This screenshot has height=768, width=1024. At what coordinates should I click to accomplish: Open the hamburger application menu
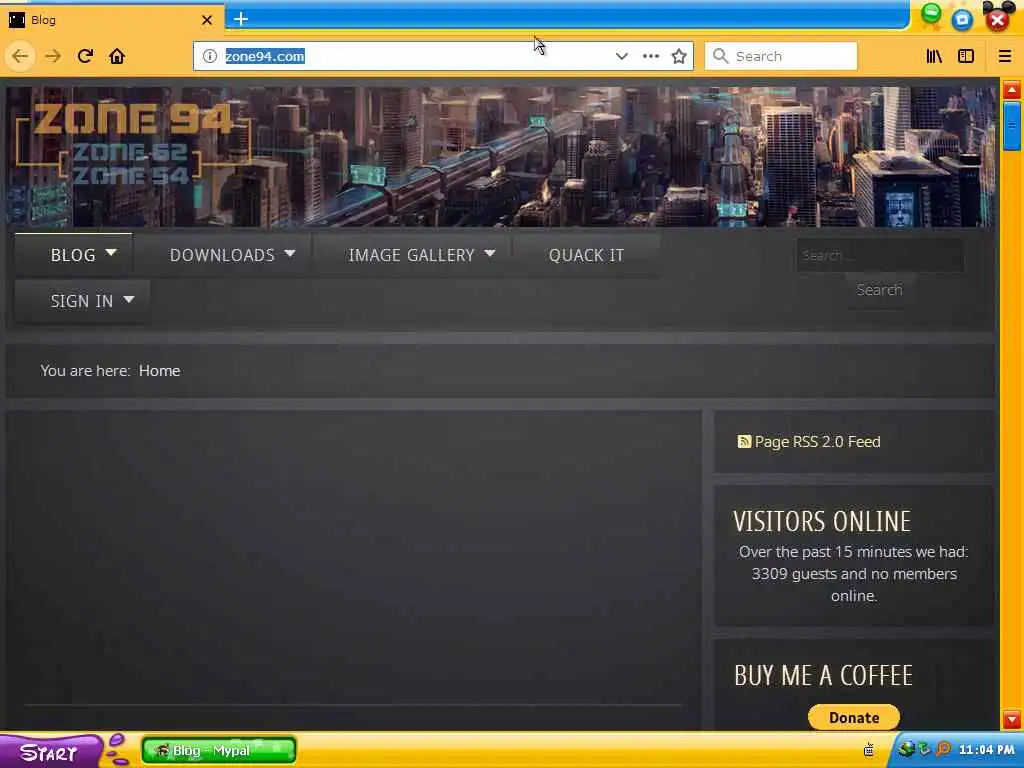pos(1004,56)
